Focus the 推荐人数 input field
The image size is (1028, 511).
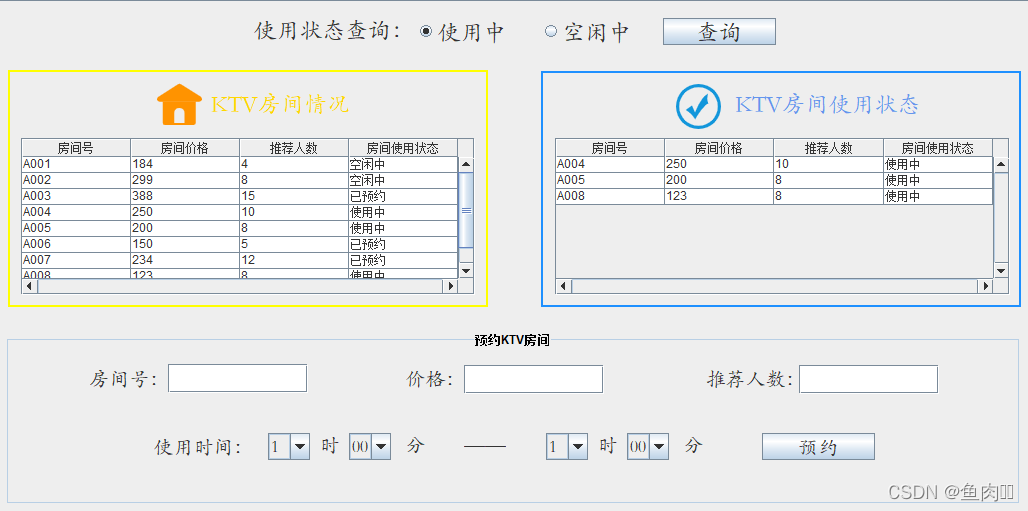869,378
